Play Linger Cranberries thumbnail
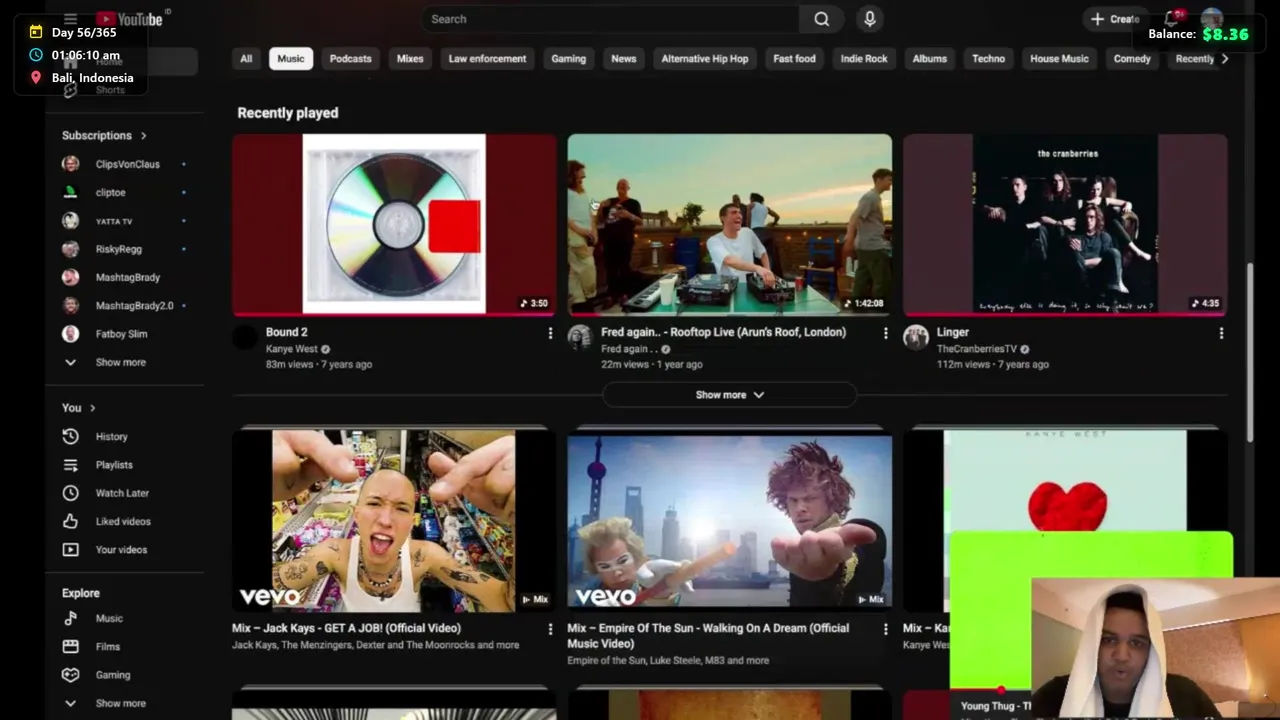The image size is (1280, 720). [1065, 224]
